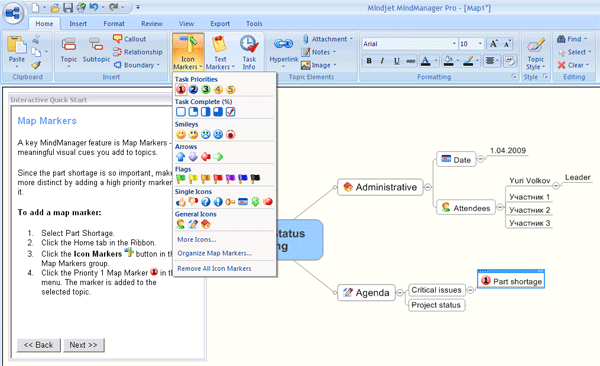Click the Save icon in quick access toolbar

click(x=68, y=7)
